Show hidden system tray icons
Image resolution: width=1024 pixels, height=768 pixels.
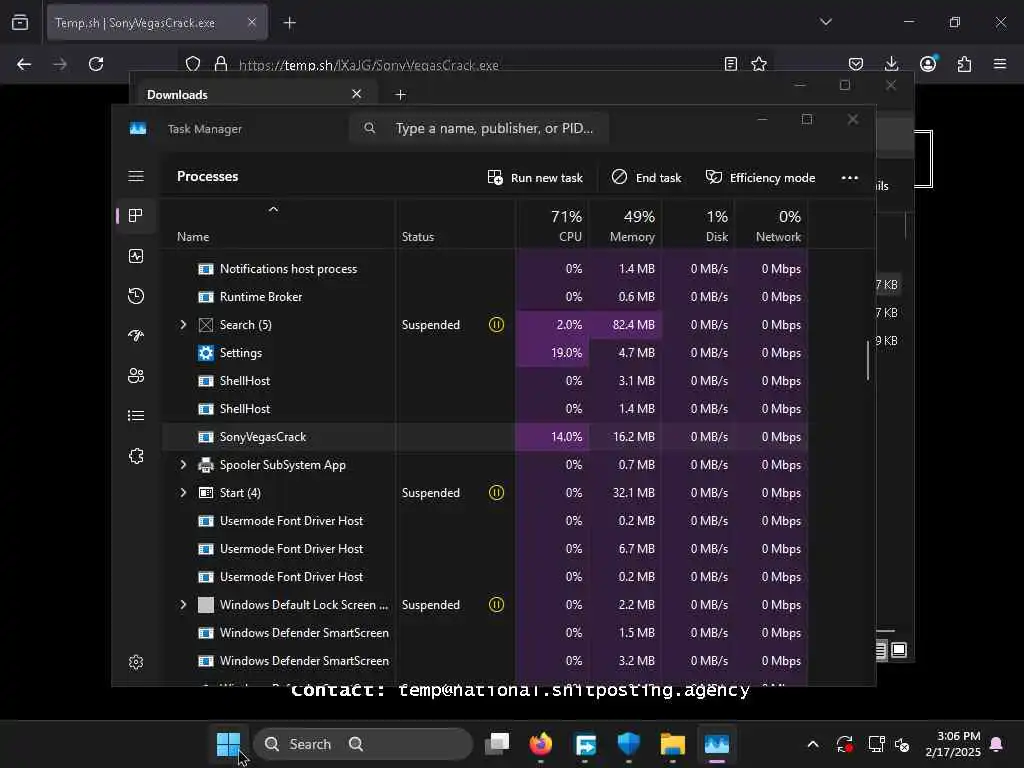[813, 744]
